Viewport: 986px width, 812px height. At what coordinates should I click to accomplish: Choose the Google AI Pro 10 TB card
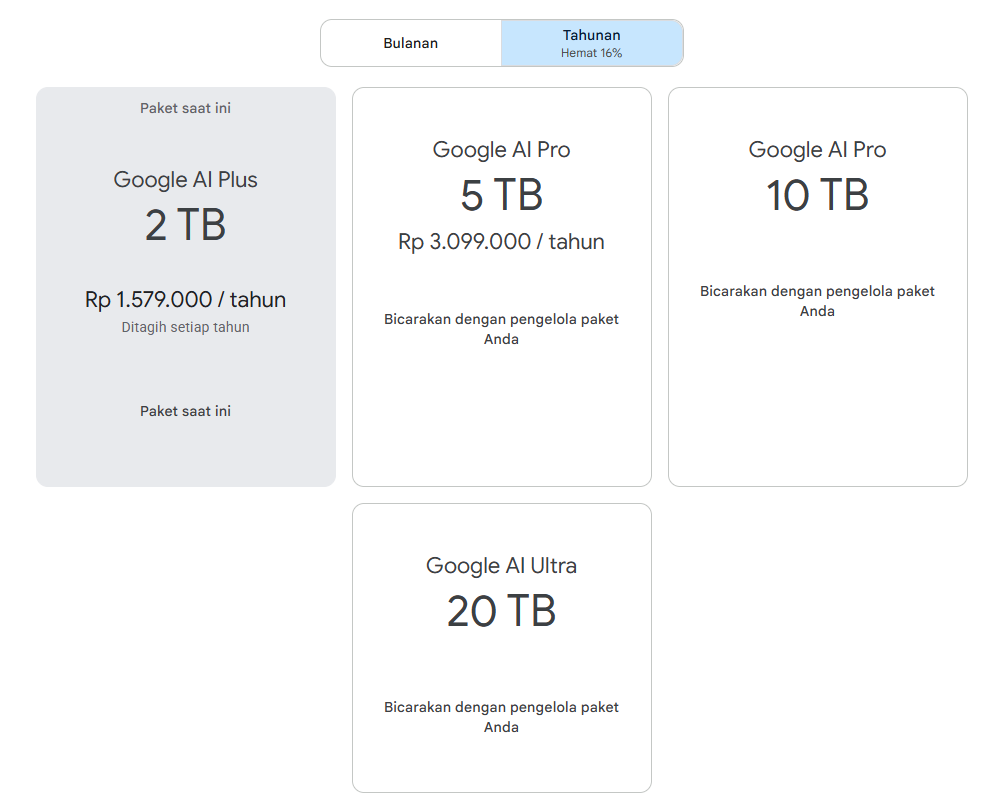817,287
